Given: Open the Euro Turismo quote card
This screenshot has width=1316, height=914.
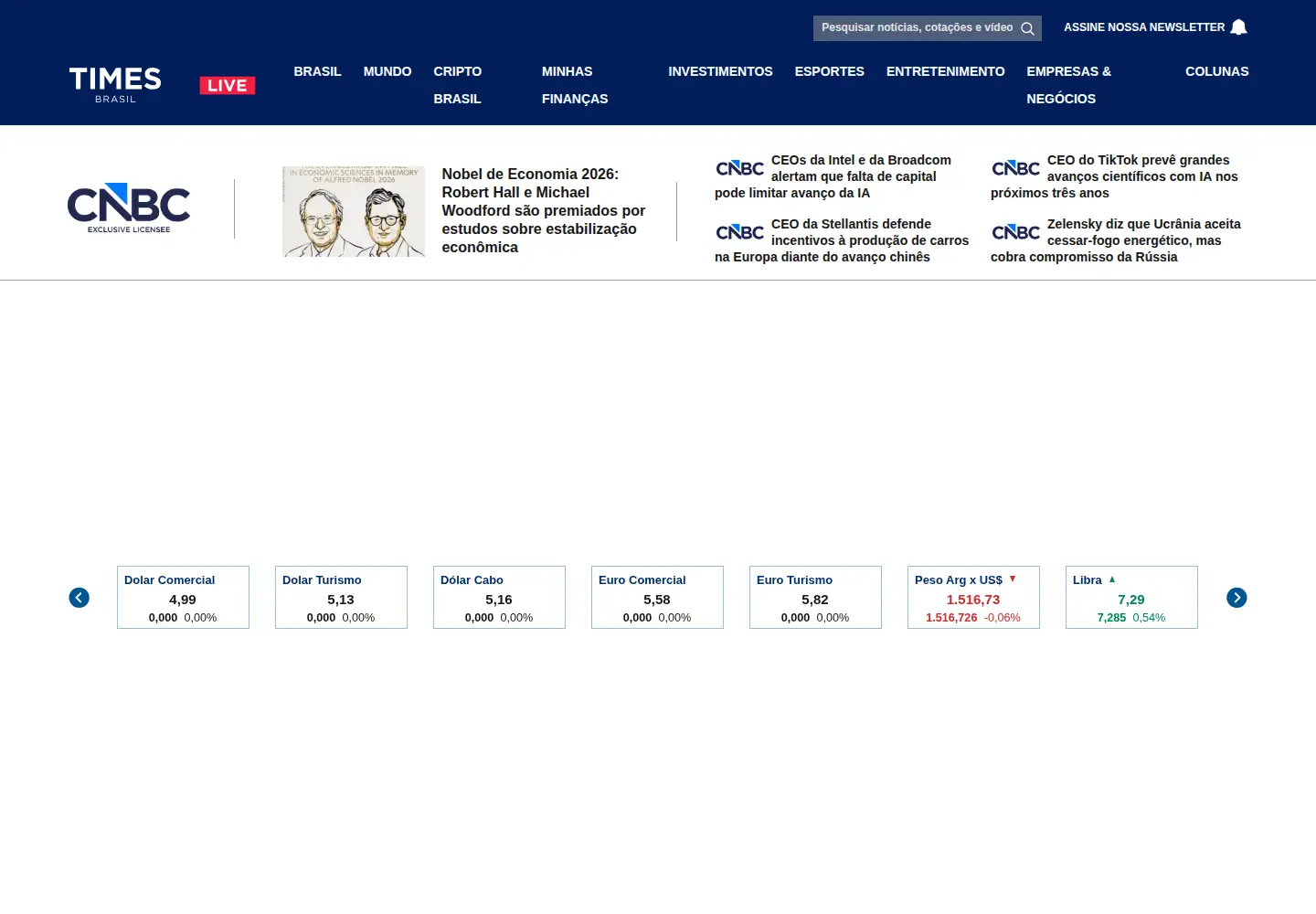Looking at the screenshot, I should pos(815,598).
